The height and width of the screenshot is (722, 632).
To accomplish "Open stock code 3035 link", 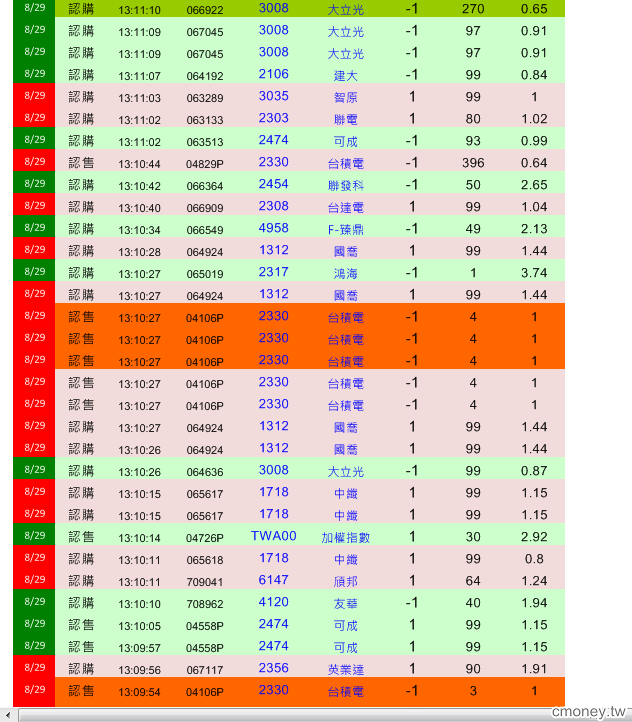I will 273,96.
